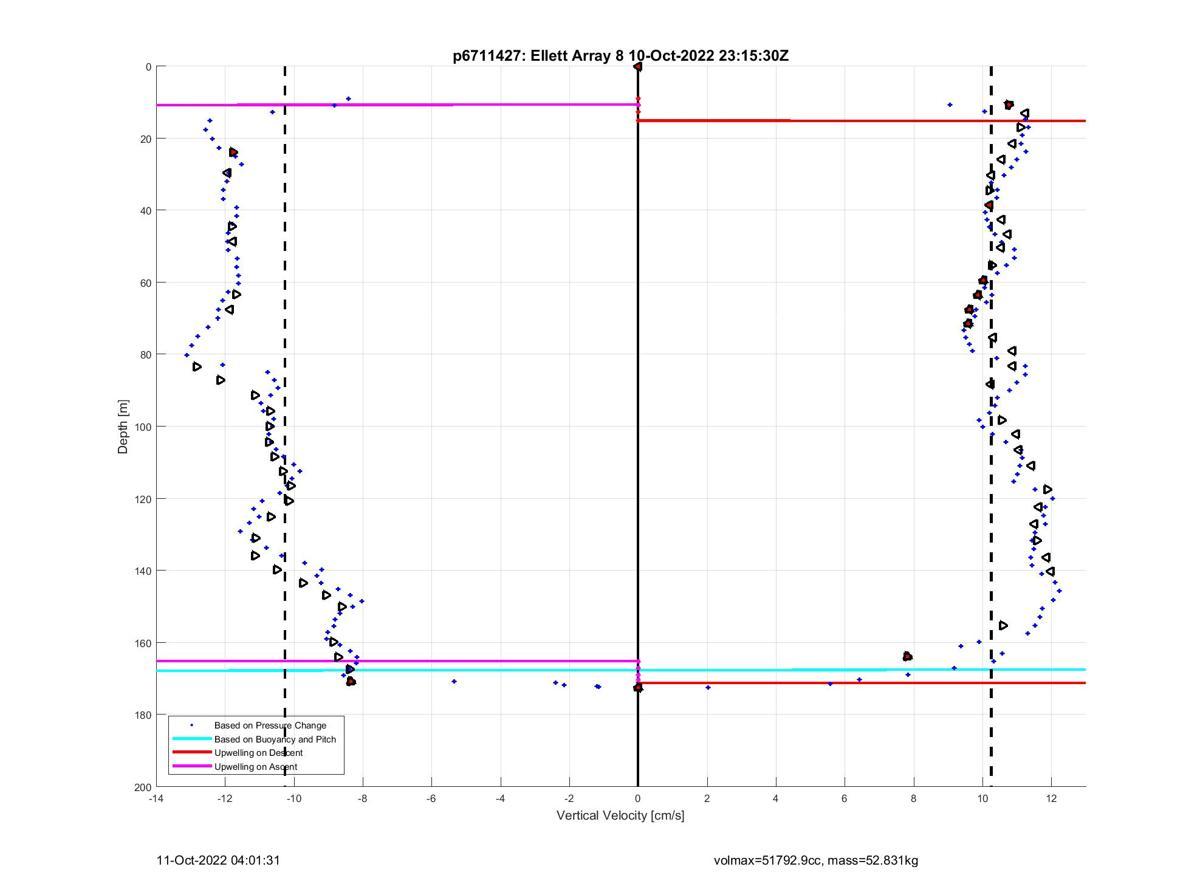Click "Based on Pressure Change" legend entry
This screenshot has width=1200, height=885.
(270, 725)
